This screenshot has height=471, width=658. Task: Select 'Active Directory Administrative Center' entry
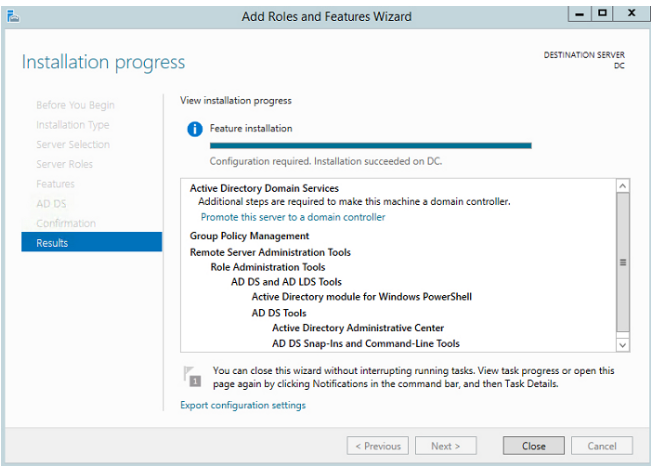[x=358, y=328]
